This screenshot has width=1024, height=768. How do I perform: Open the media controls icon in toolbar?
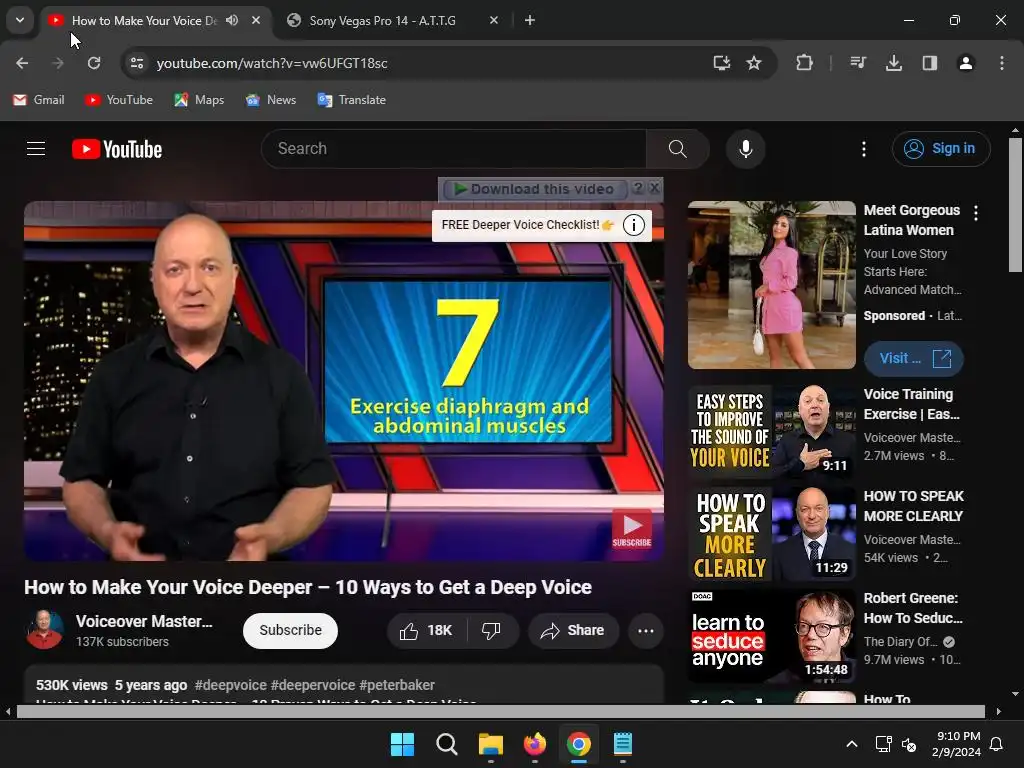[x=858, y=63]
